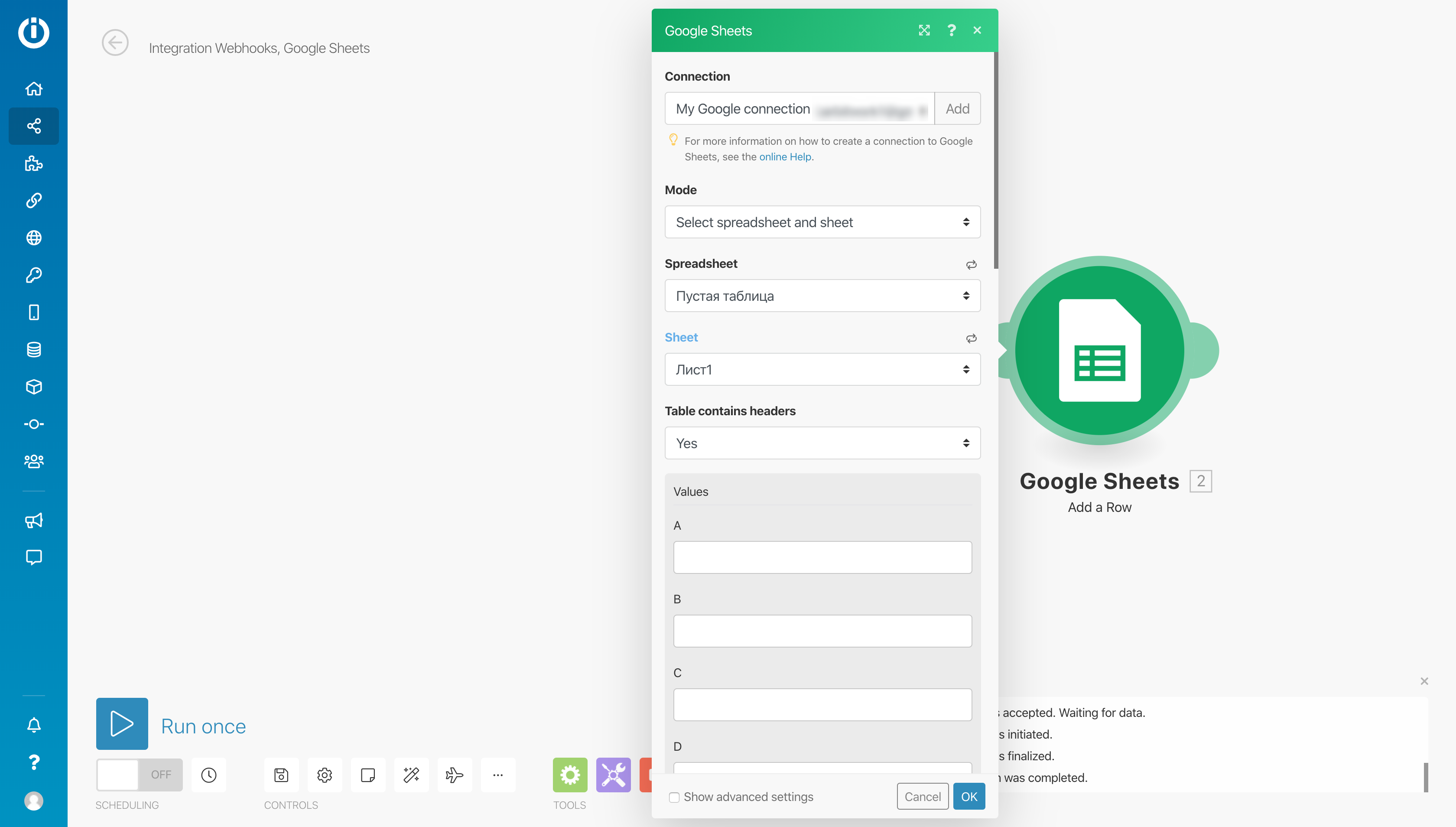Image resolution: width=1456 pixels, height=827 pixels.
Task: Open the Home page in sidebar
Action: pyautogui.click(x=33, y=88)
